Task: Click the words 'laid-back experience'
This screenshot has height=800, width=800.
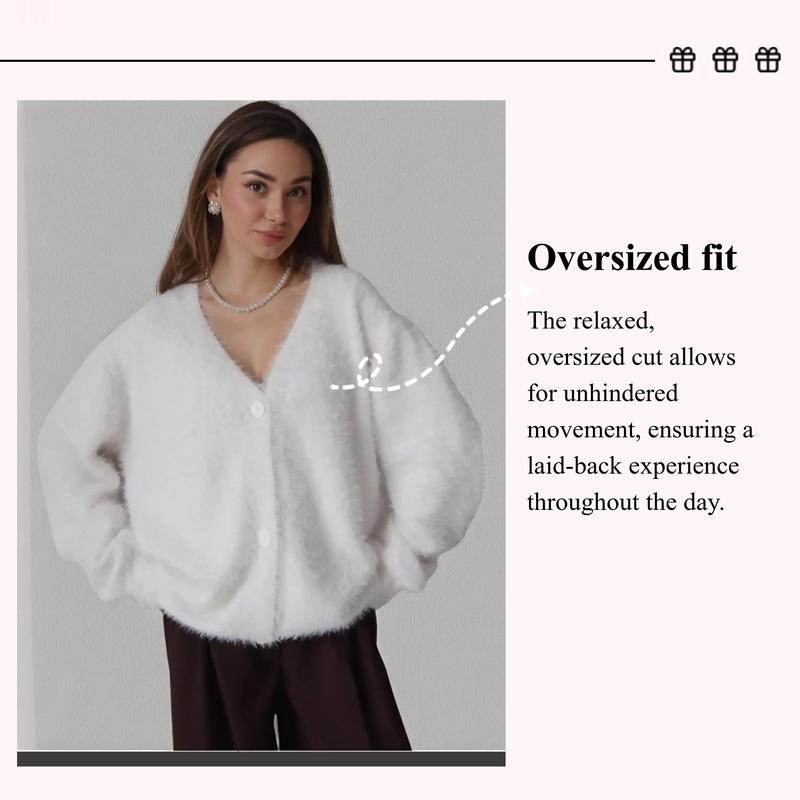Action: click(633, 466)
